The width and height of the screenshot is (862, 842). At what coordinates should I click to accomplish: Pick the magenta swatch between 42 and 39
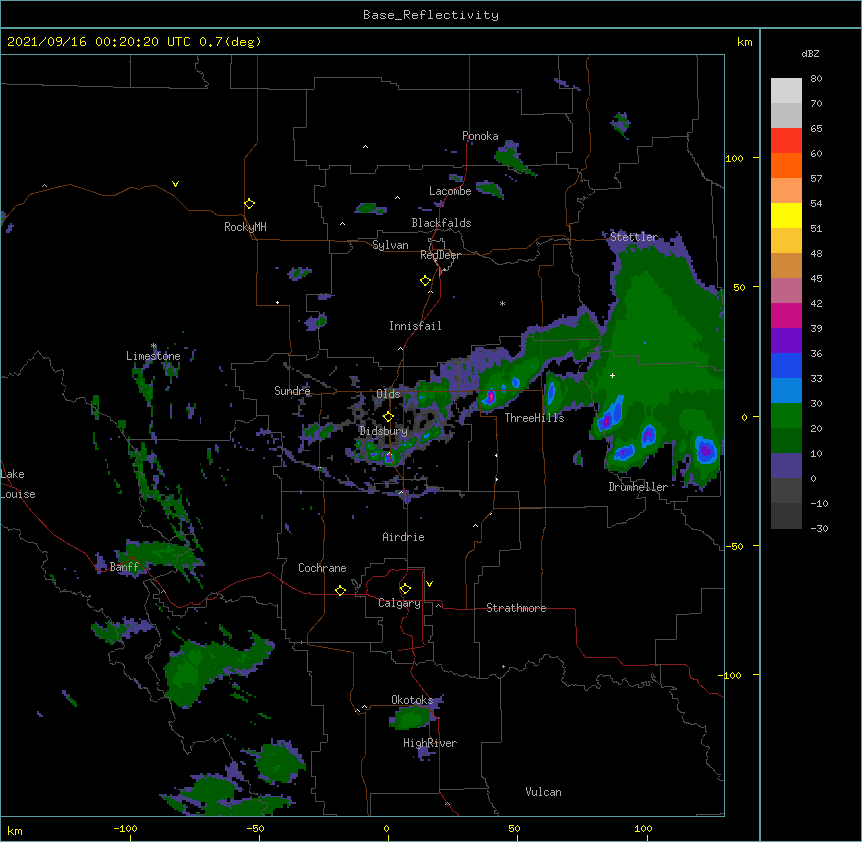pos(786,315)
